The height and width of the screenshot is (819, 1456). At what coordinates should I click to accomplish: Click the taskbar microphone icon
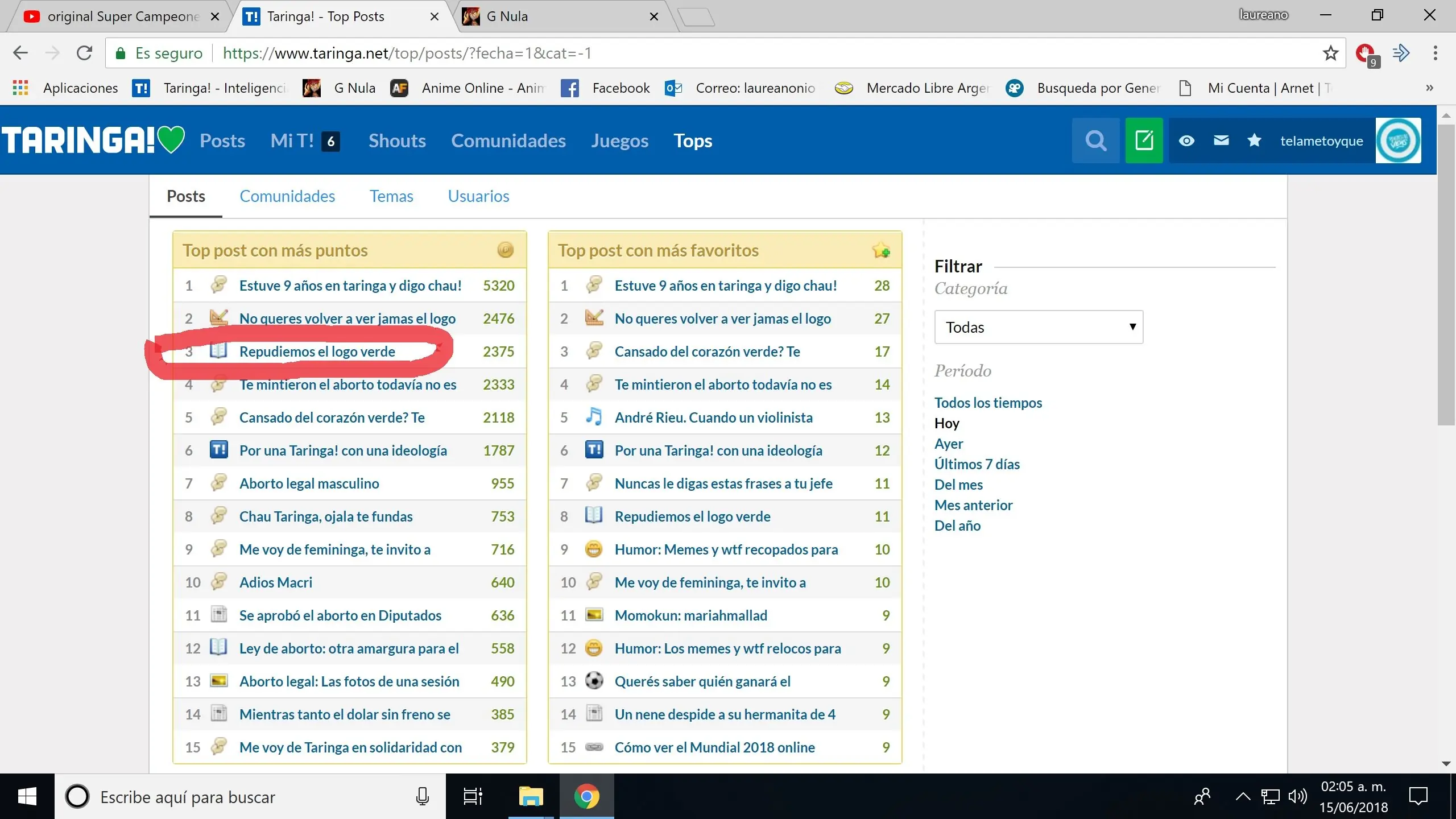tap(422, 796)
